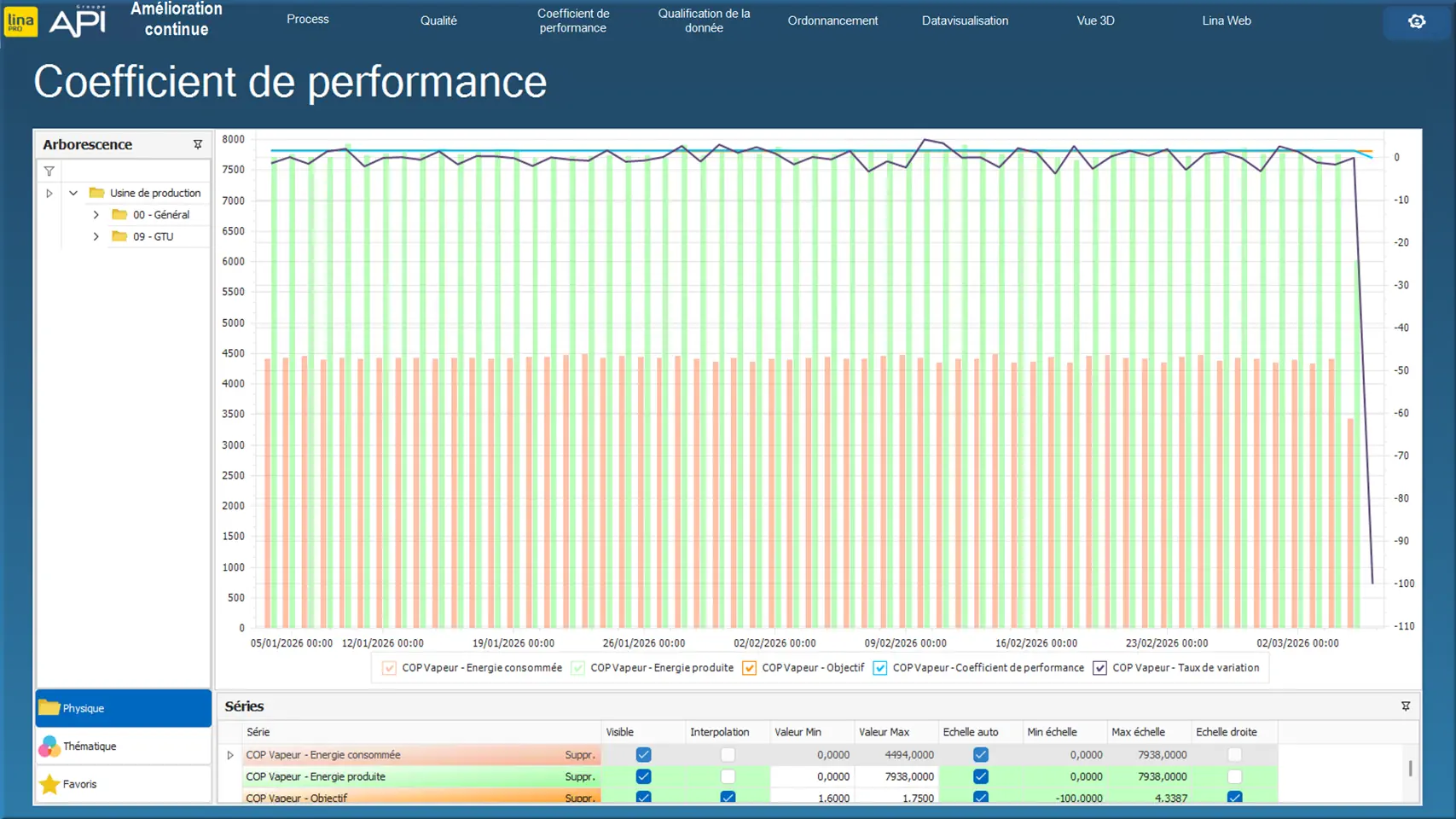Expand the 09 - GTU folder
1456x819 pixels.
pos(96,237)
